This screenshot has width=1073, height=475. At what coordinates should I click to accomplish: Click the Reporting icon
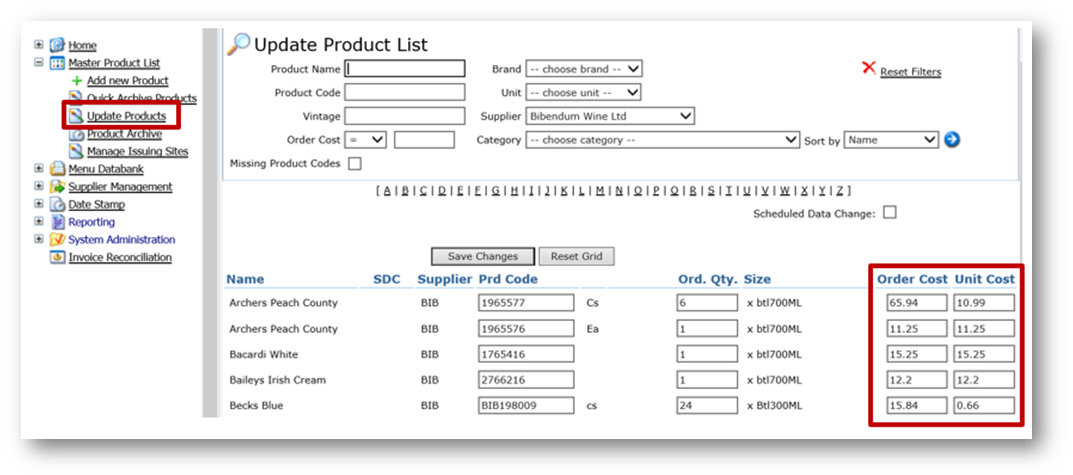[57, 222]
